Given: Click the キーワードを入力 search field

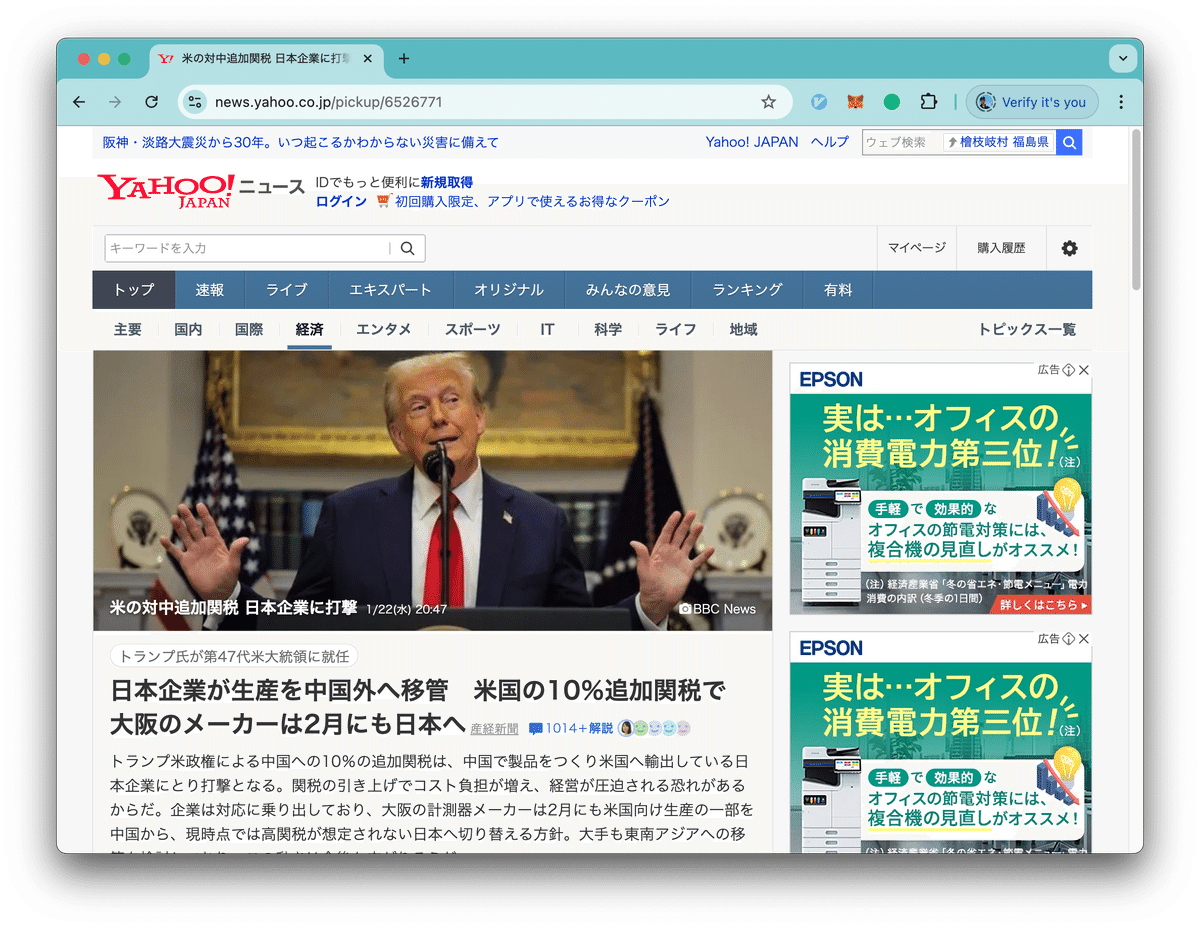Looking at the screenshot, I should click(247, 248).
